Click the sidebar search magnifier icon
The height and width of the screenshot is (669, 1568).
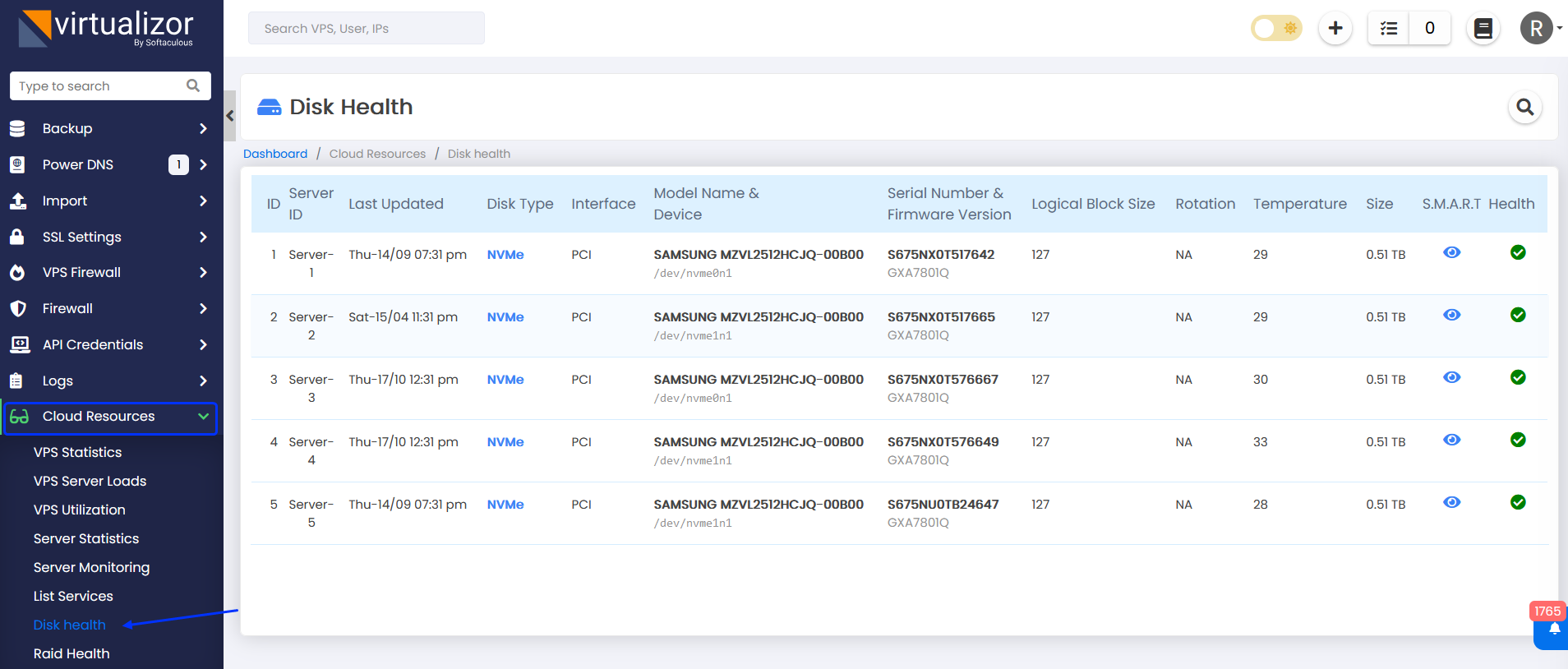[193, 85]
